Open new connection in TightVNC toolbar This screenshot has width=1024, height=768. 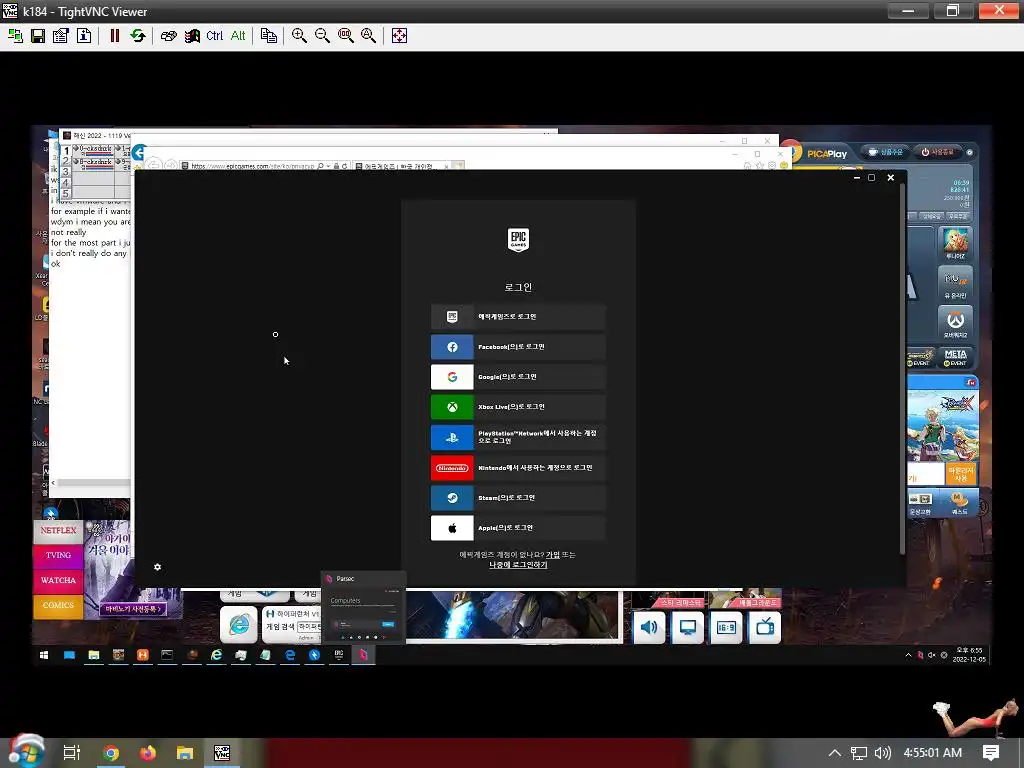point(15,36)
